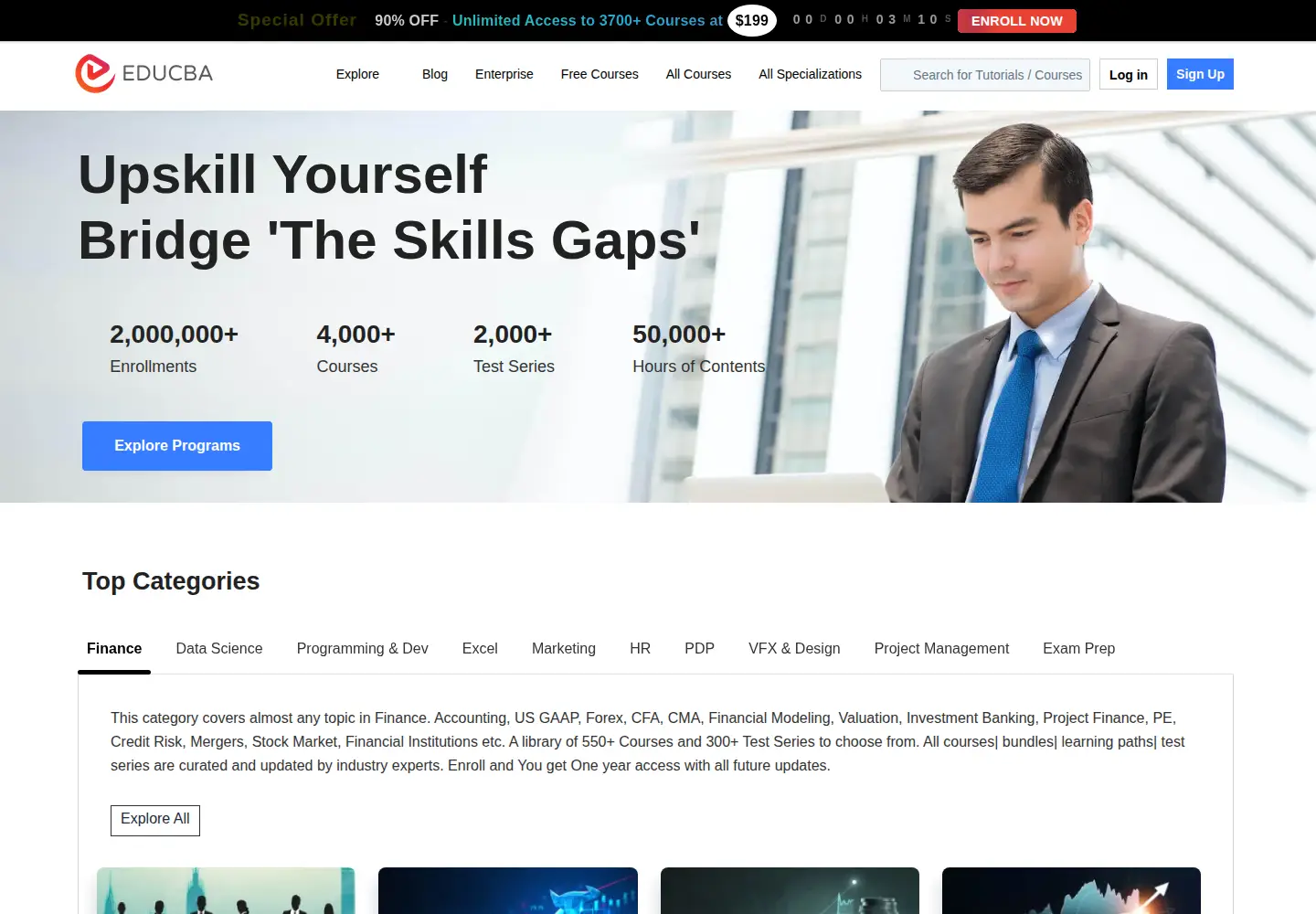Click the EDUCBA logo
This screenshot has height=914, width=1316.
[143, 73]
